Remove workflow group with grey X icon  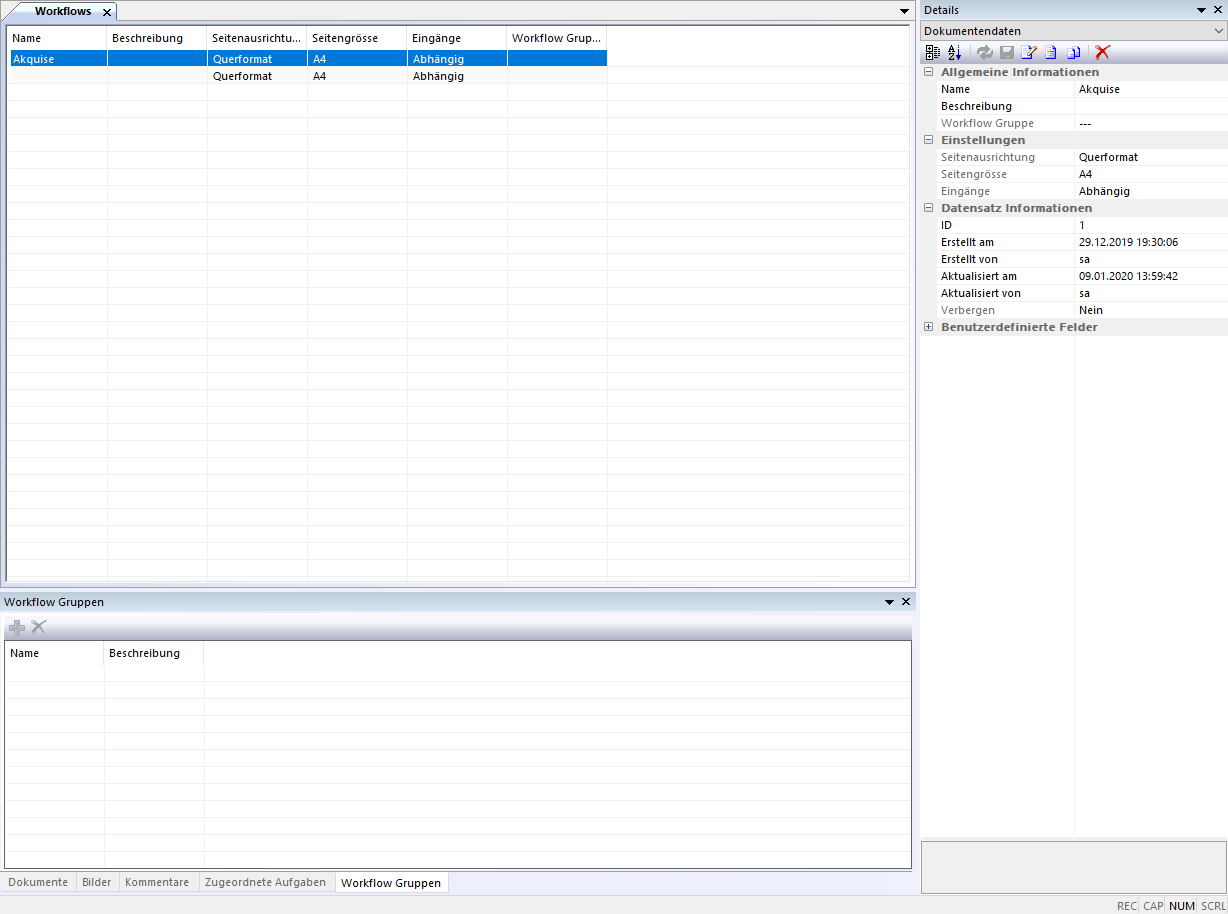point(39,627)
